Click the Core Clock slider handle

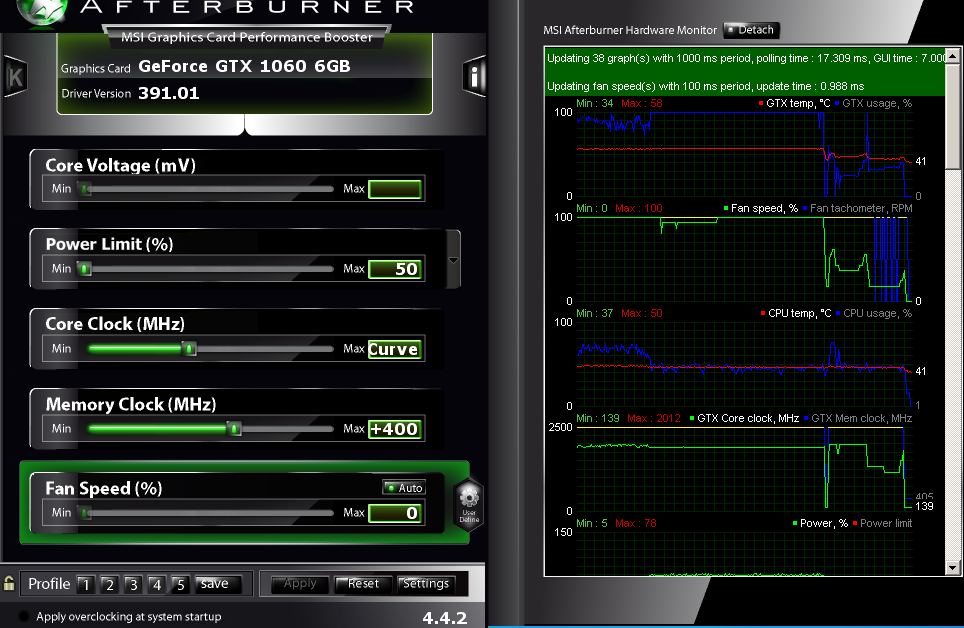[189, 349]
